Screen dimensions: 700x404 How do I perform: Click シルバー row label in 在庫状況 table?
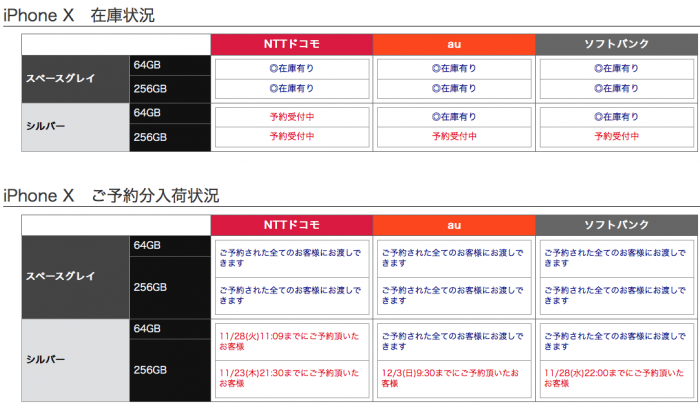pyautogui.click(x=75, y=127)
